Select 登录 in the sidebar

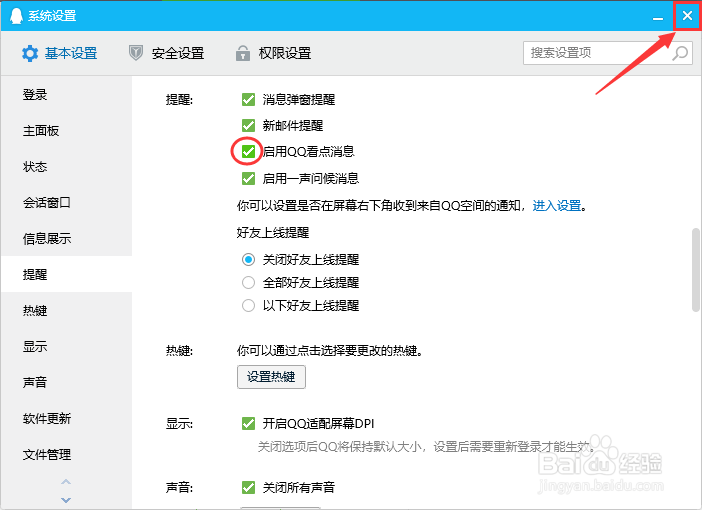click(66, 94)
